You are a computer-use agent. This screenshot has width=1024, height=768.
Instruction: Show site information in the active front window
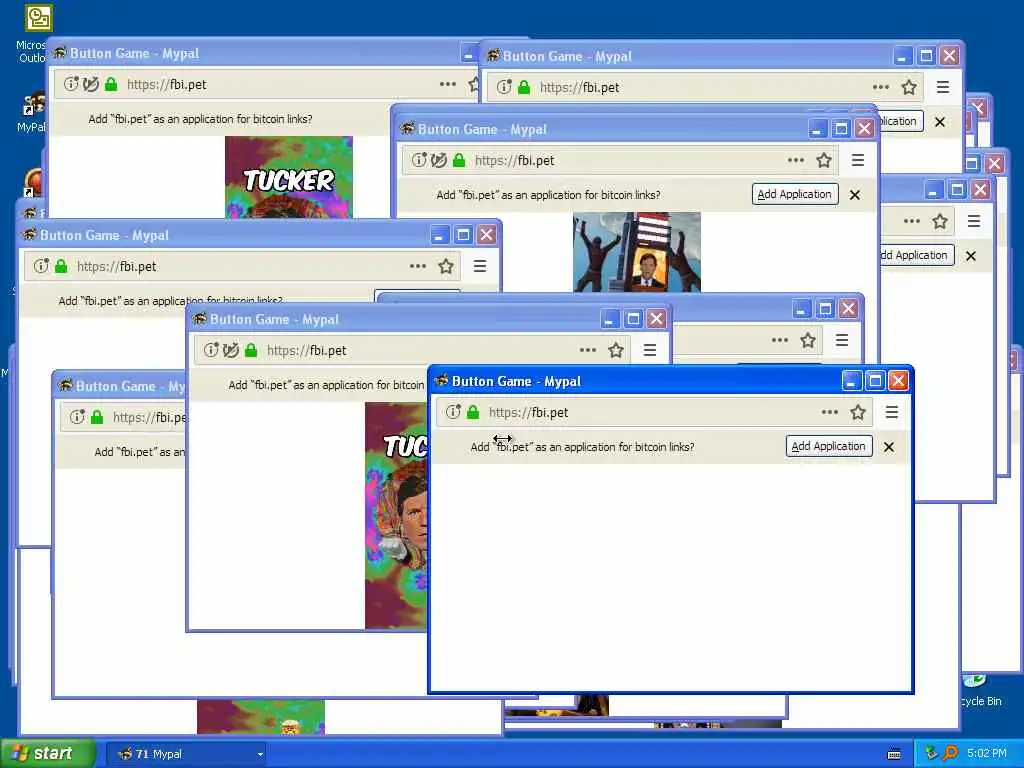tap(453, 412)
